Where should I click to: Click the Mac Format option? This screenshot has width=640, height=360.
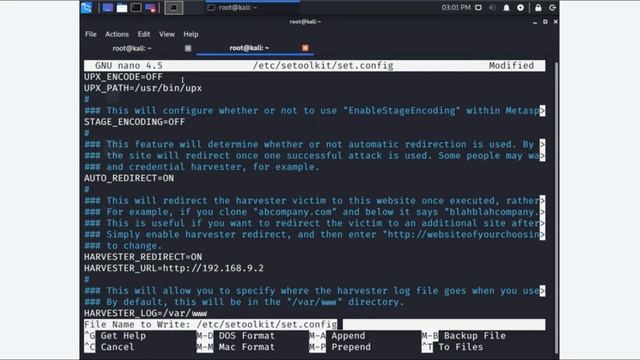coord(236,347)
